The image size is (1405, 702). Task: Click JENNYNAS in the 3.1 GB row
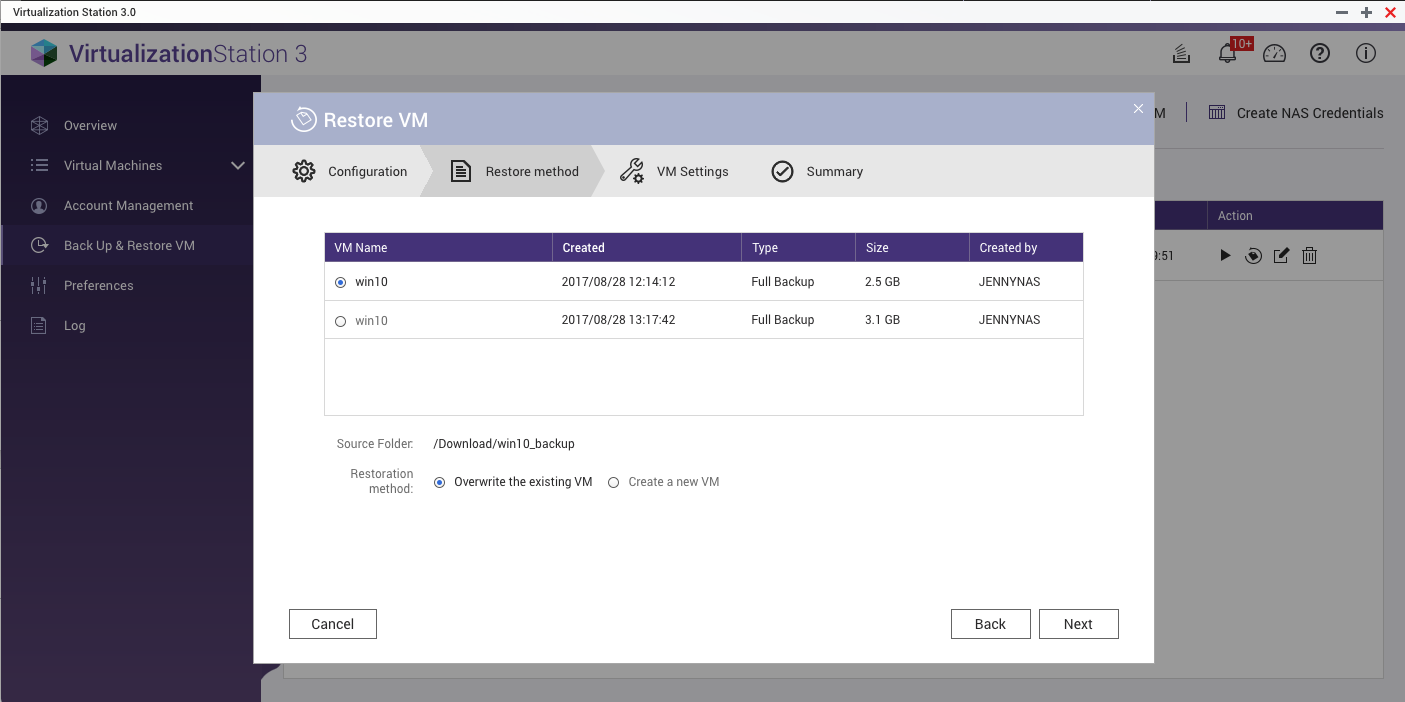click(x=1009, y=320)
